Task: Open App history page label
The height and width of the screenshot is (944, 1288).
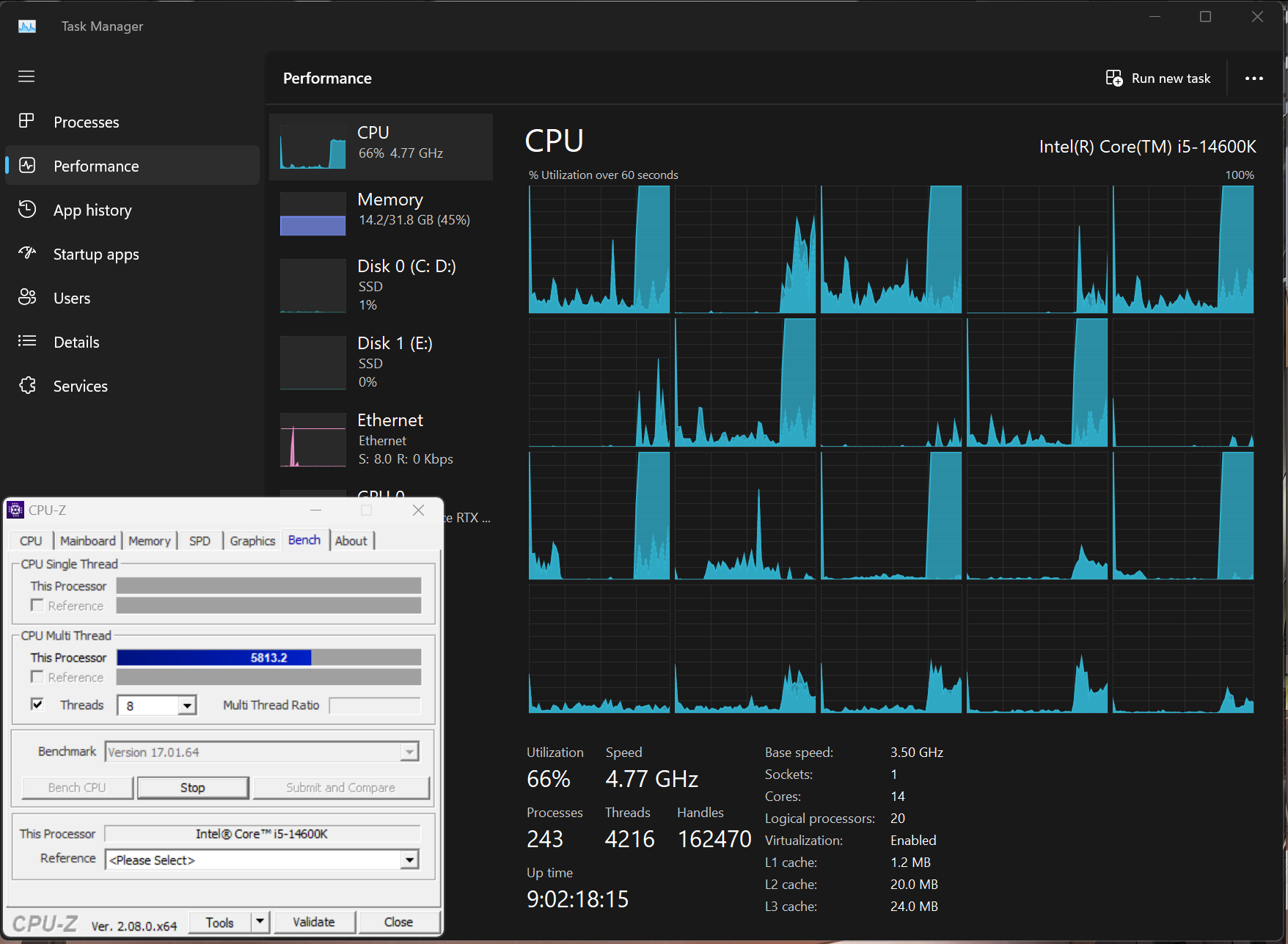Action: coord(92,211)
